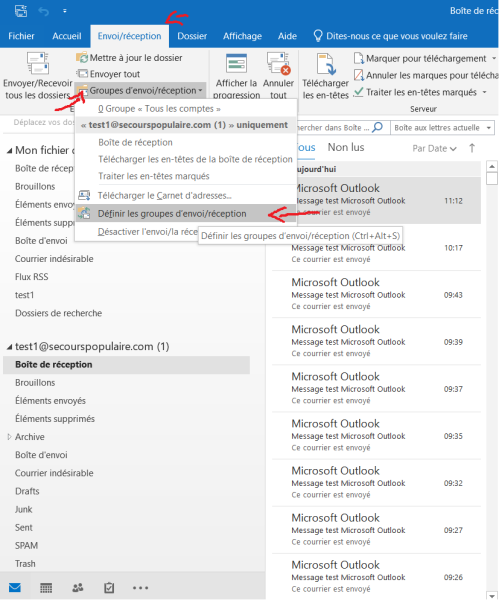The width and height of the screenshot is (499, 600).
Task: Open People contacts icon in navigation bar
Action: (x=78, y=588)
